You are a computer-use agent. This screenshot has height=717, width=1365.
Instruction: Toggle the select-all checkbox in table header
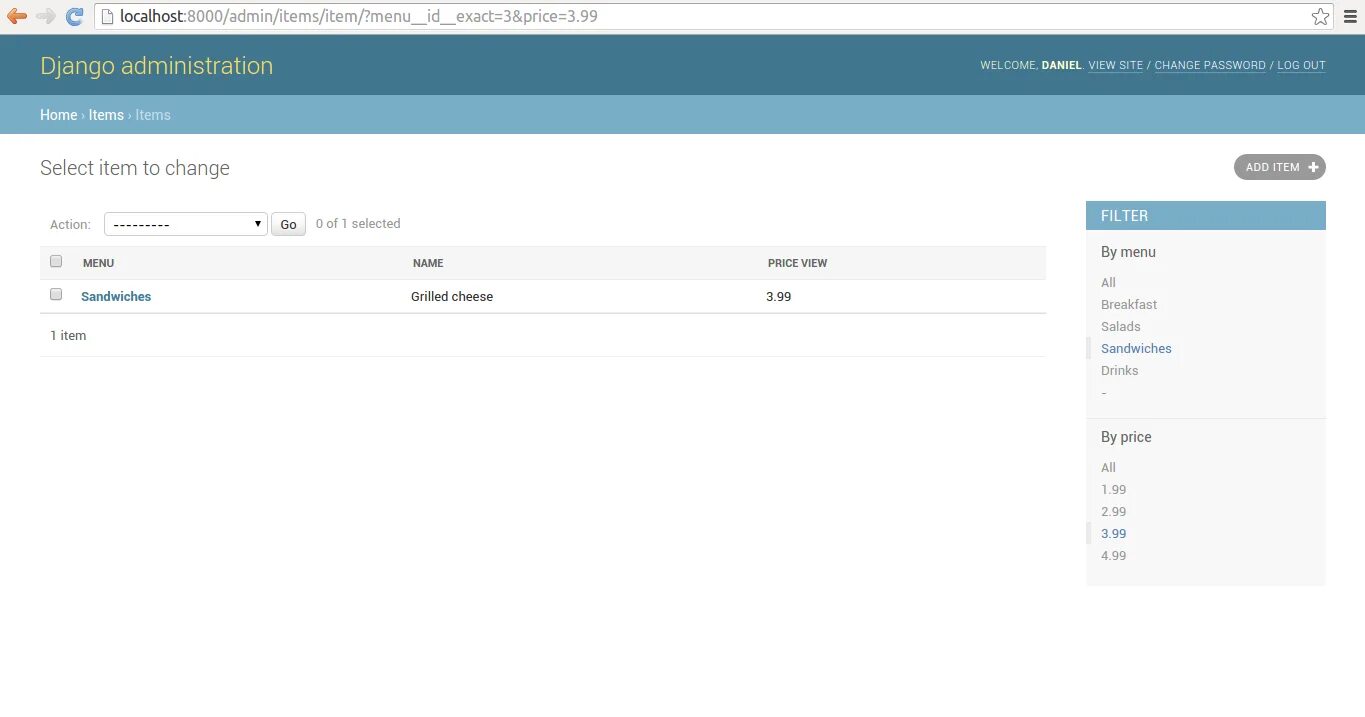[x=56, y=261]
